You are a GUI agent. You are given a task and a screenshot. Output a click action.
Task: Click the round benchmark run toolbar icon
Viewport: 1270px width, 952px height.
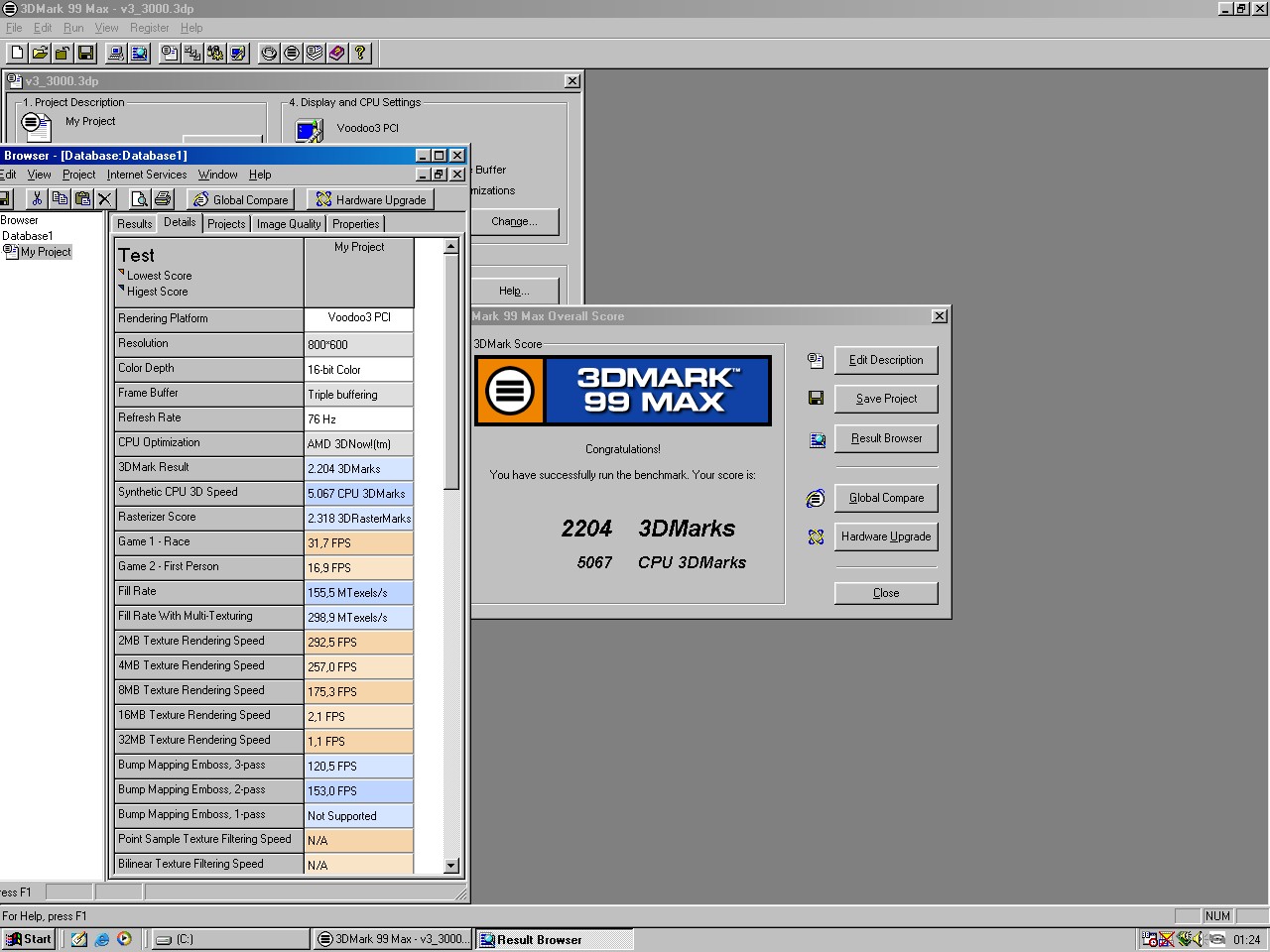coord(269,53)
